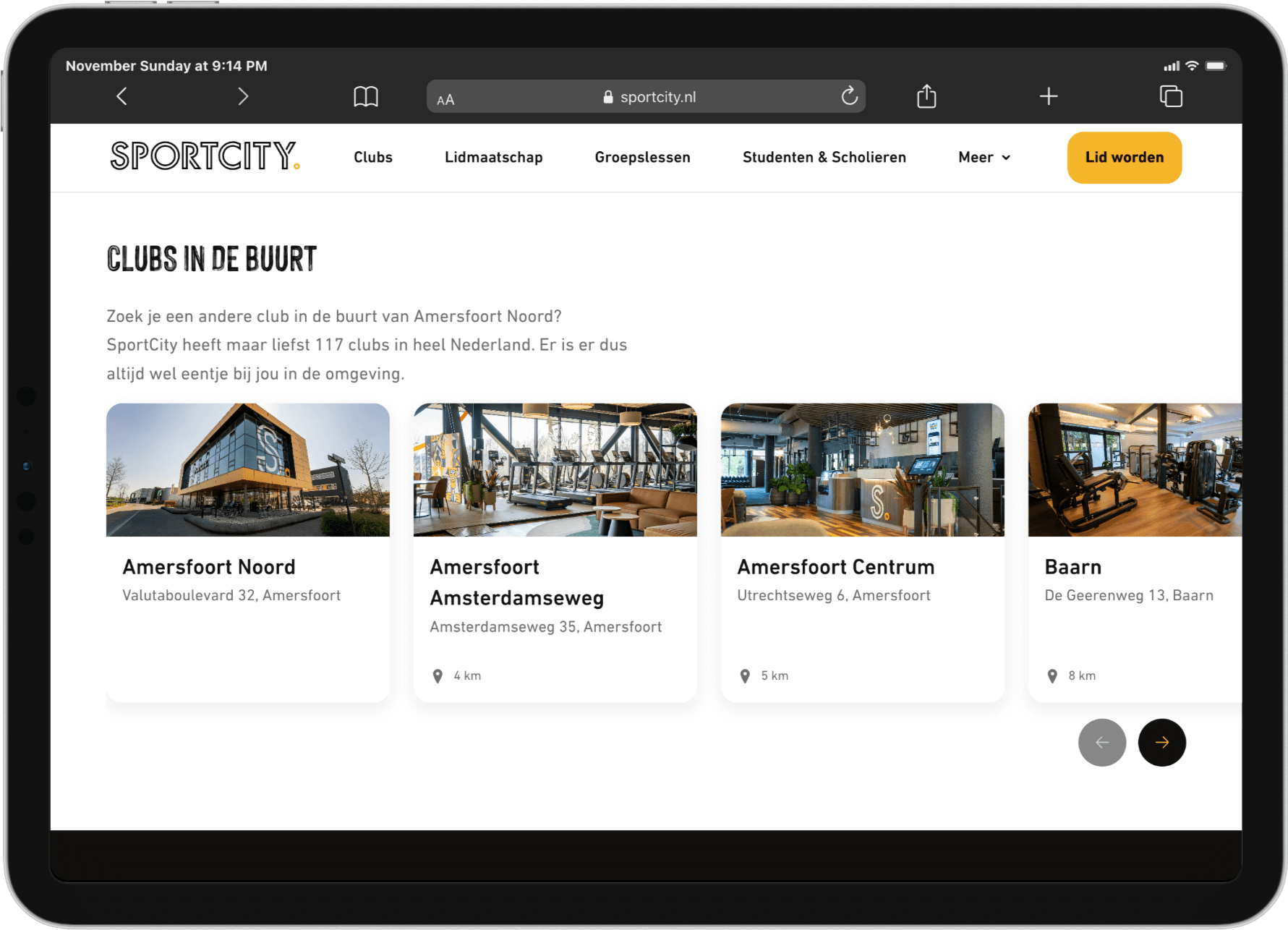Click the De Geerenweg 13, Baarn address
This screenshot has width=1288, height=930.
click(1129, 596)
